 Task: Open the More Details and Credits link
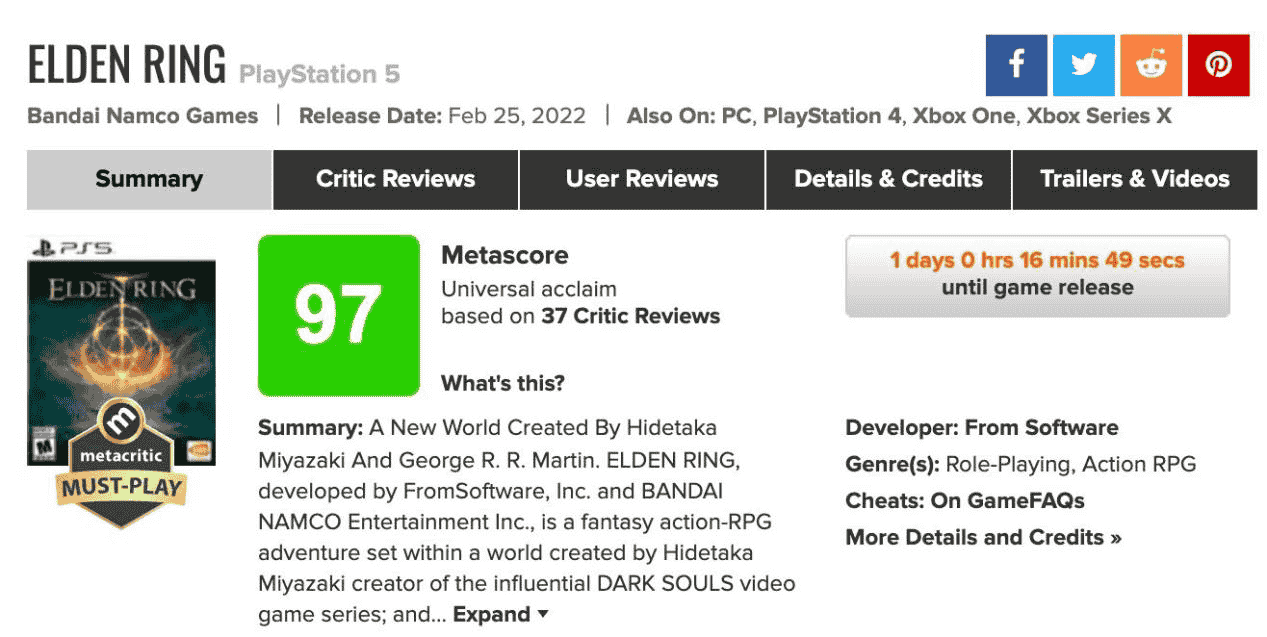(x=983, y=537)
